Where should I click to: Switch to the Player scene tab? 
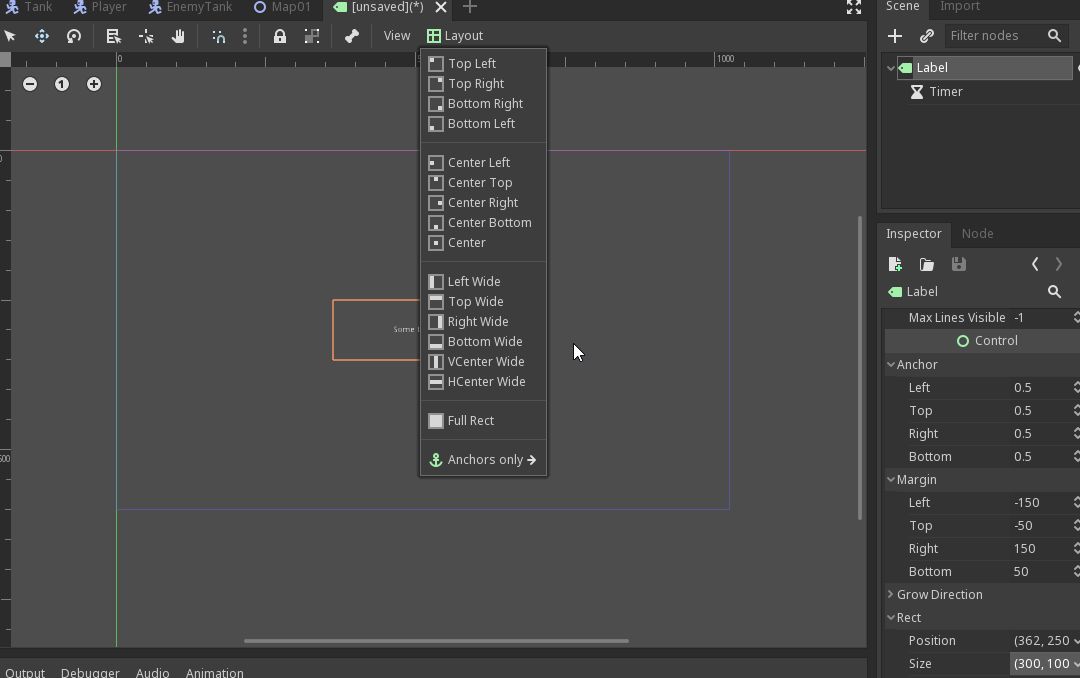[100, 7]
